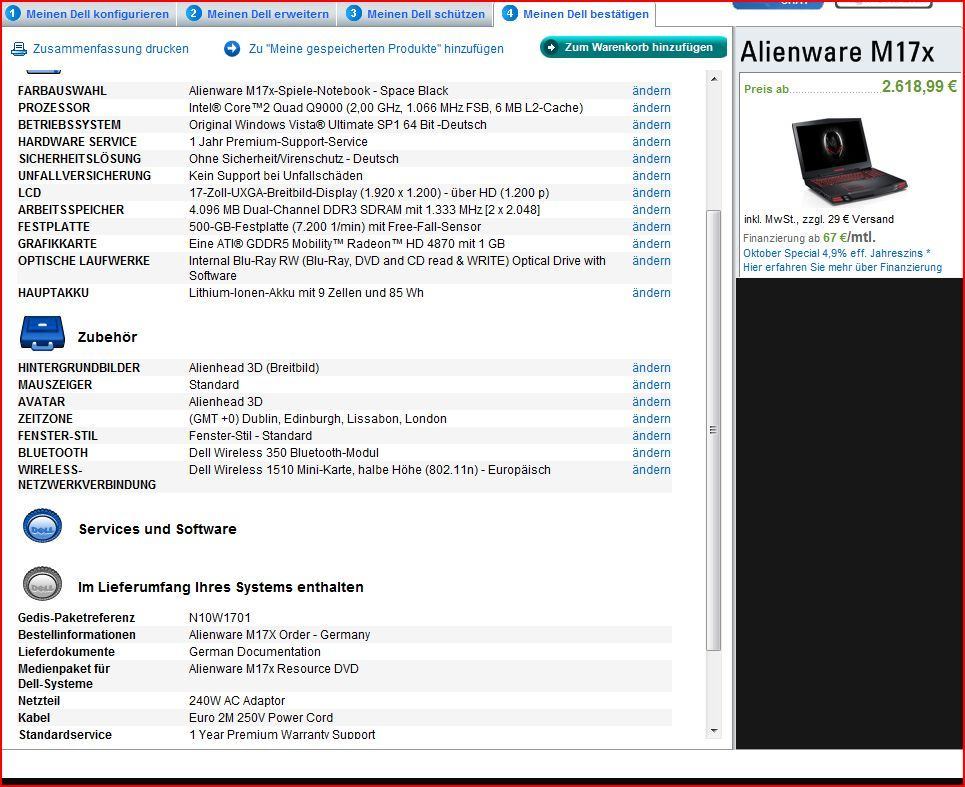Add to Meine gespeicherten Produkte link
This screenshot has height=787, width=965.
pos(376,49)
